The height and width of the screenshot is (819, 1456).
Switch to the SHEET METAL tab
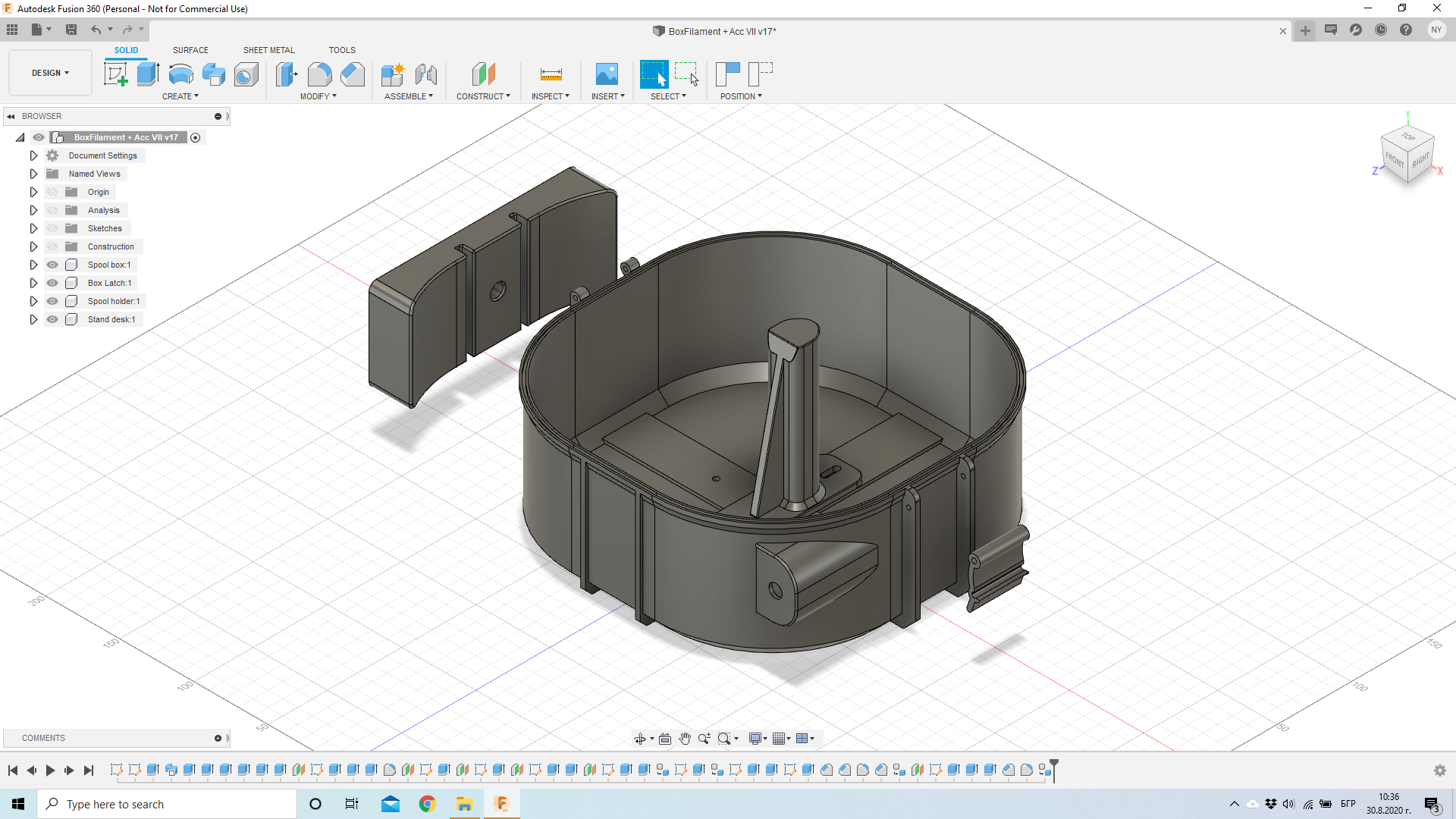pos(268,49)
